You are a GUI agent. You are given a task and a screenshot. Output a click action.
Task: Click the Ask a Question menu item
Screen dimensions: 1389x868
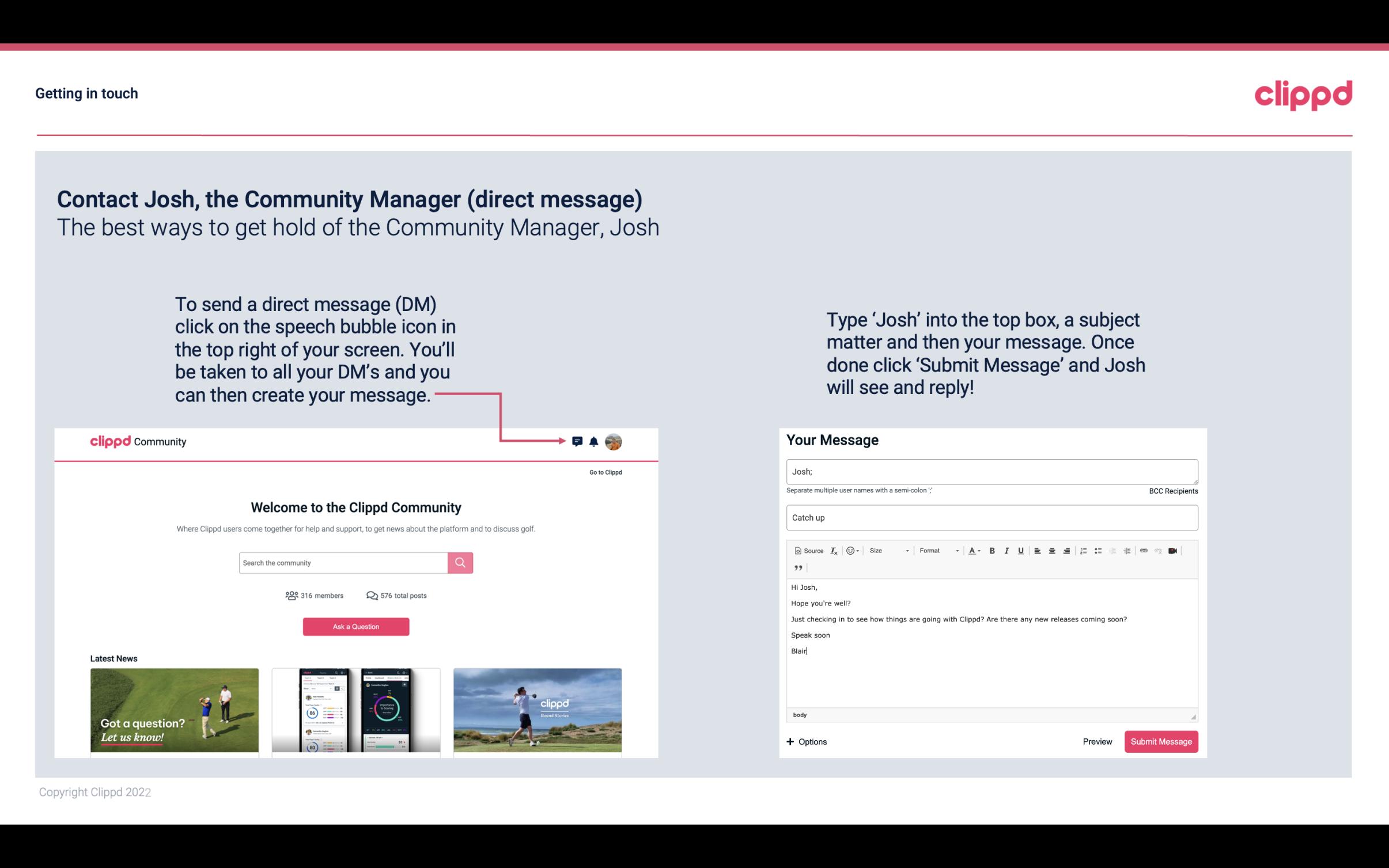[x=356, y=626]
